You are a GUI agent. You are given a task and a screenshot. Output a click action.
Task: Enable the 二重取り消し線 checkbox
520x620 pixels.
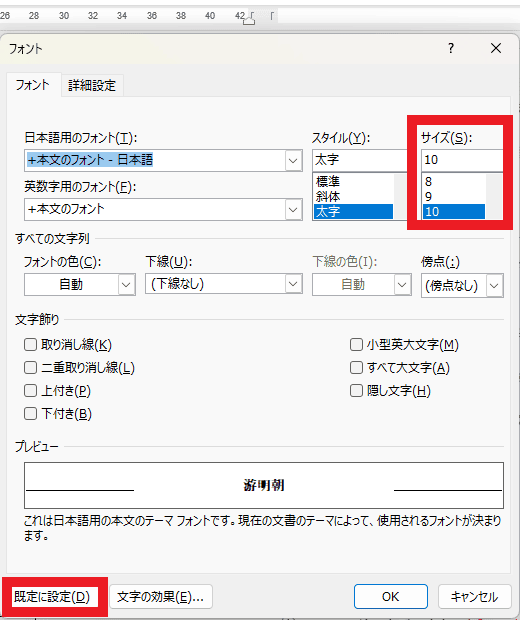click(30, 367)
